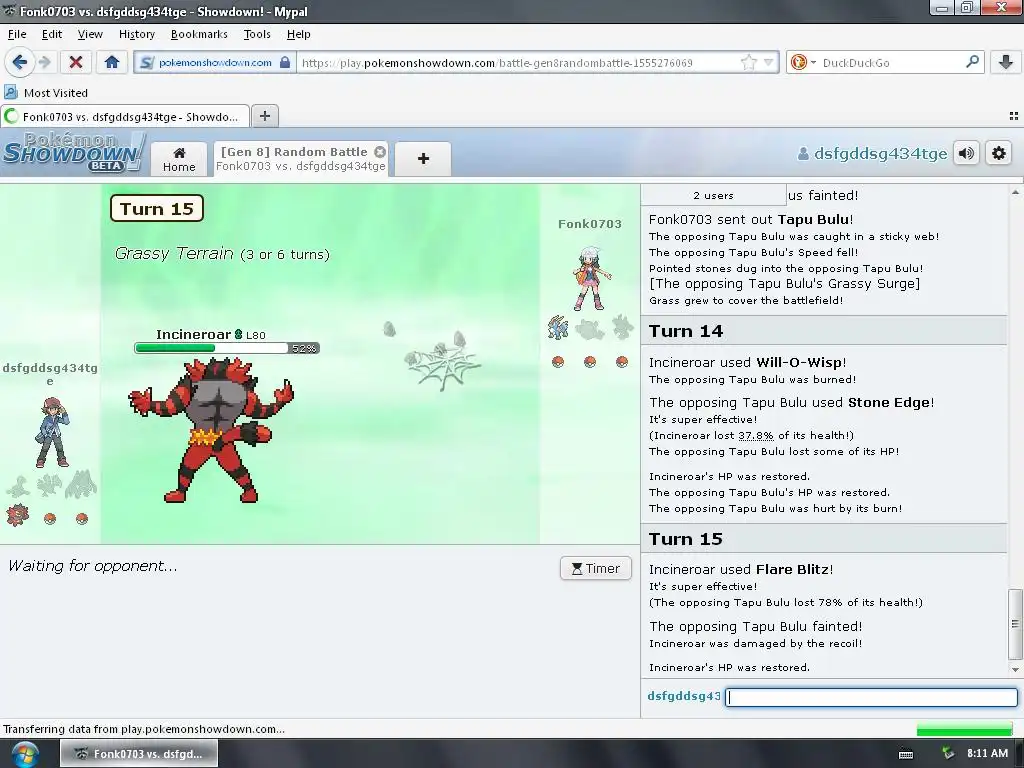The width and height of the screenshot is (1024, 768).
Task: Click the system tray clock 8:11 AM
Action: pyautogui.click(x=987, y=754)
